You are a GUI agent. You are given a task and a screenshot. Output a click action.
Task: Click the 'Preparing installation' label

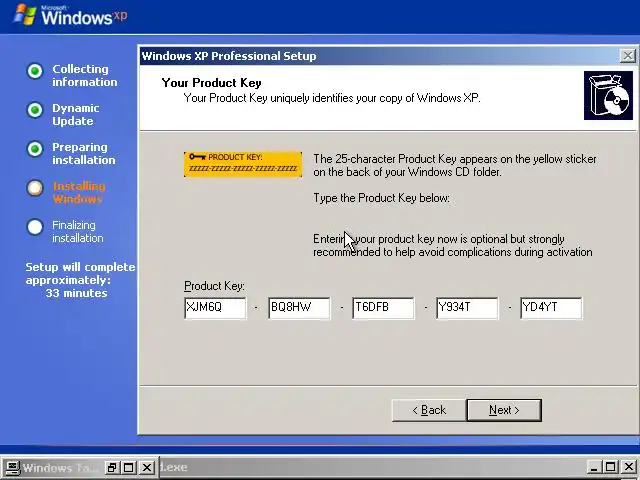84,153
